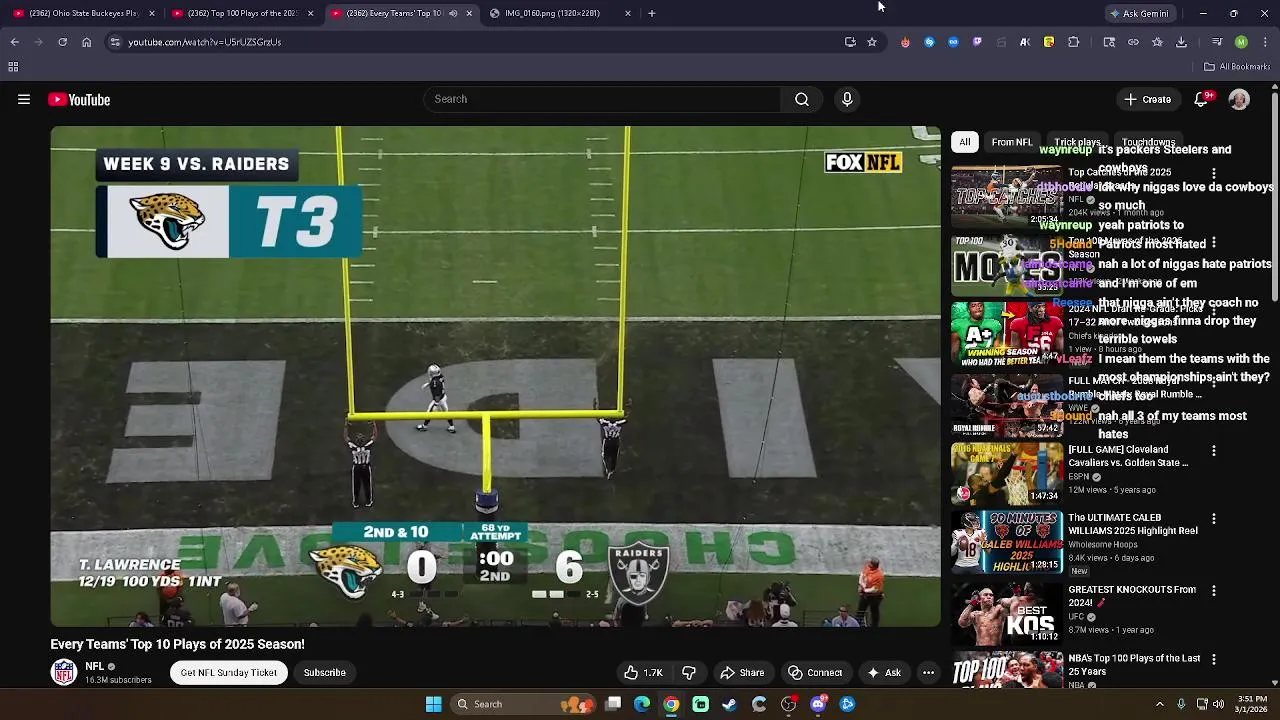
Task: Open GREATEST KNOCKOUTS video thumbnail
Action: pyautogui.click(x=1006, y=613)
